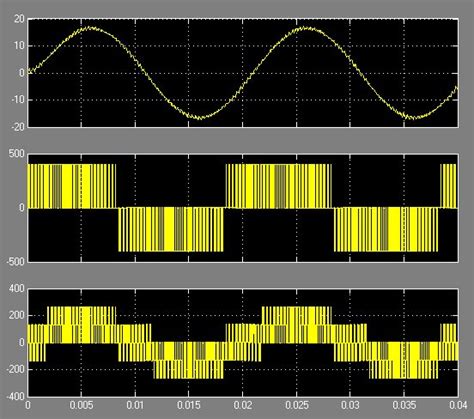Viewport: 474px width, 419px height.
Task: Click the -10 label on top plot axis
Action: (x=17, y=100)
